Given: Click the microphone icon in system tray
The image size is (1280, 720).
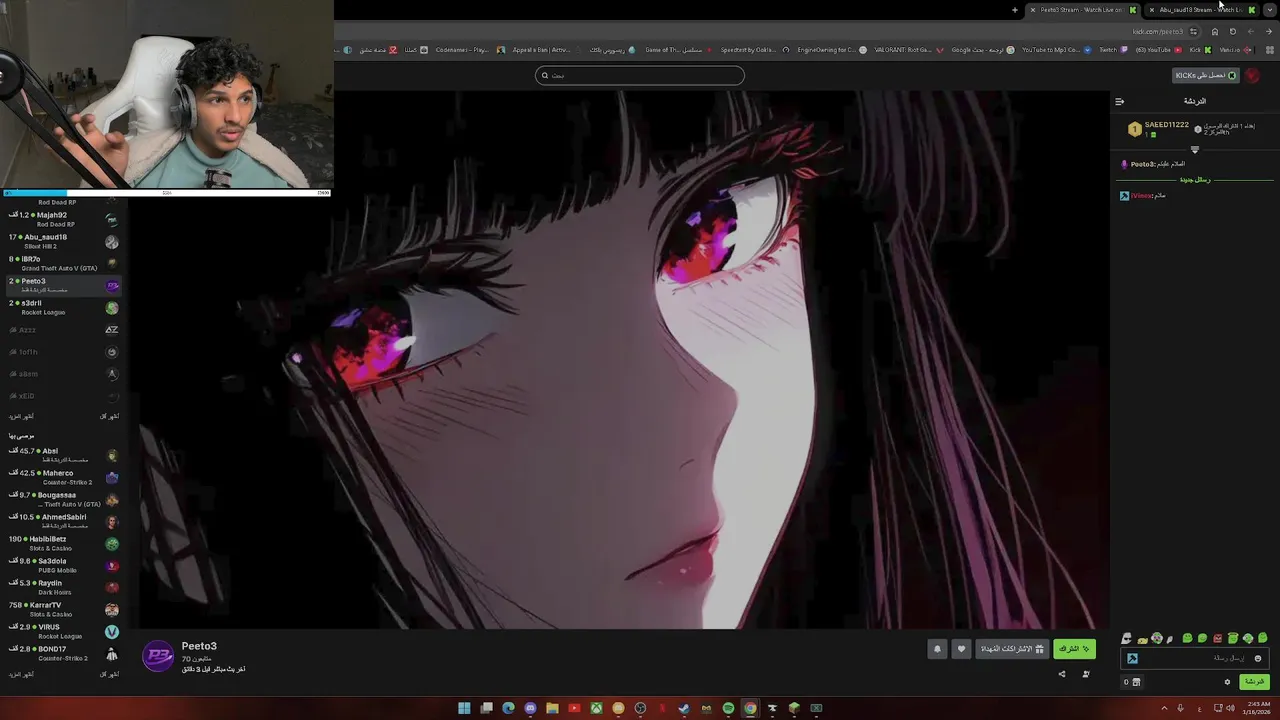Looking at the screenshot, I should [1180, 708].
